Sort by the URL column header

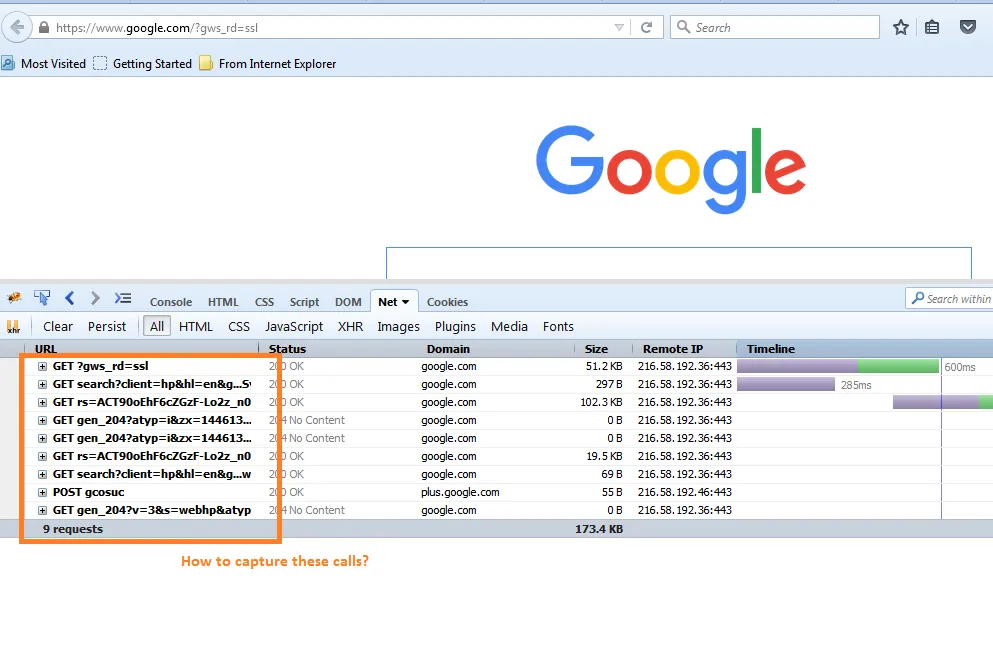[141, 349]
